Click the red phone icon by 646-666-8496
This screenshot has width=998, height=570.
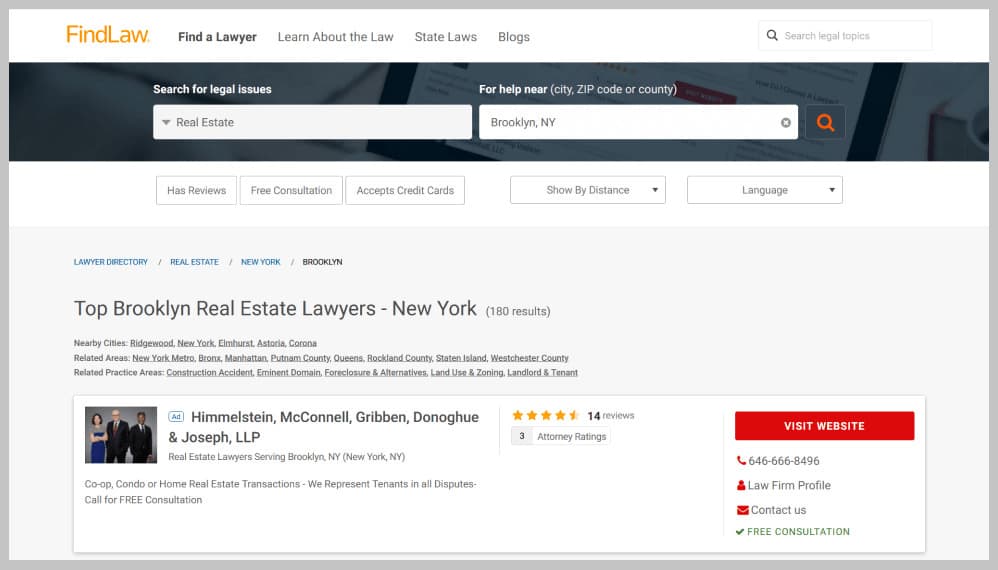coord(741,461)
